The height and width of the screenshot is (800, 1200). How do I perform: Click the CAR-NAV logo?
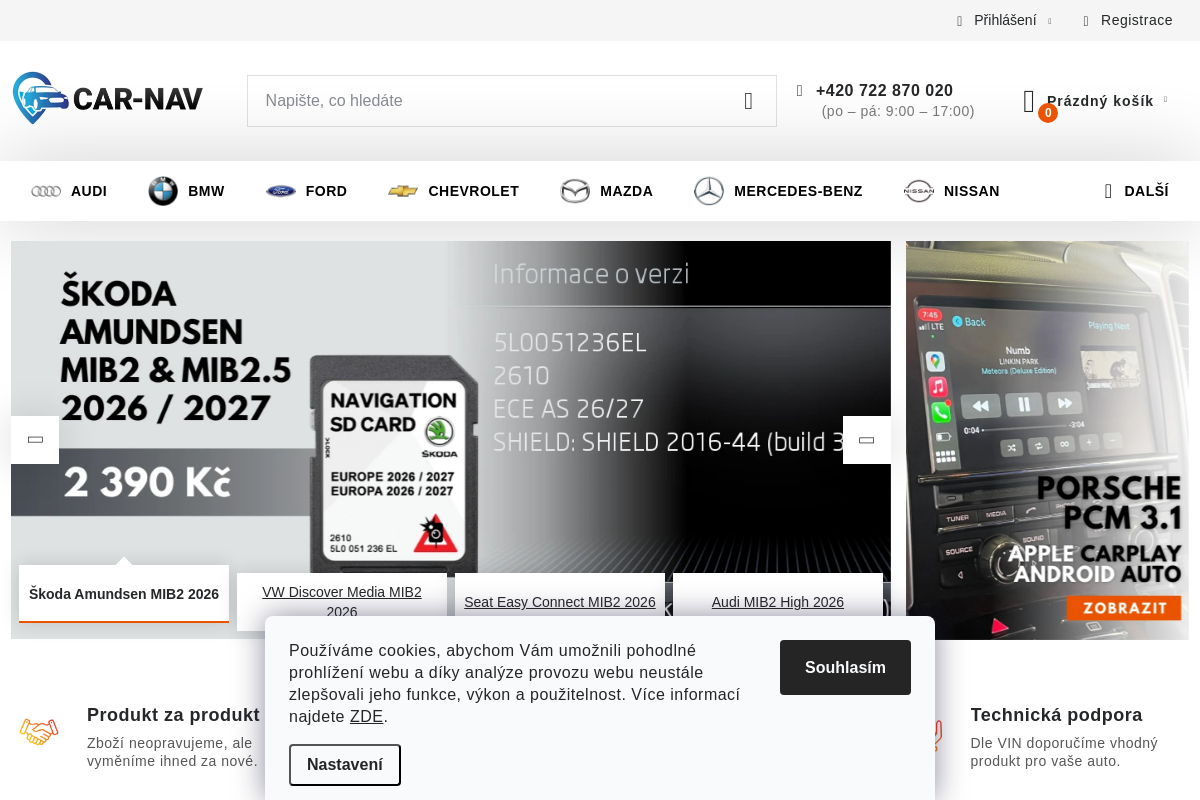pos(108,98)
